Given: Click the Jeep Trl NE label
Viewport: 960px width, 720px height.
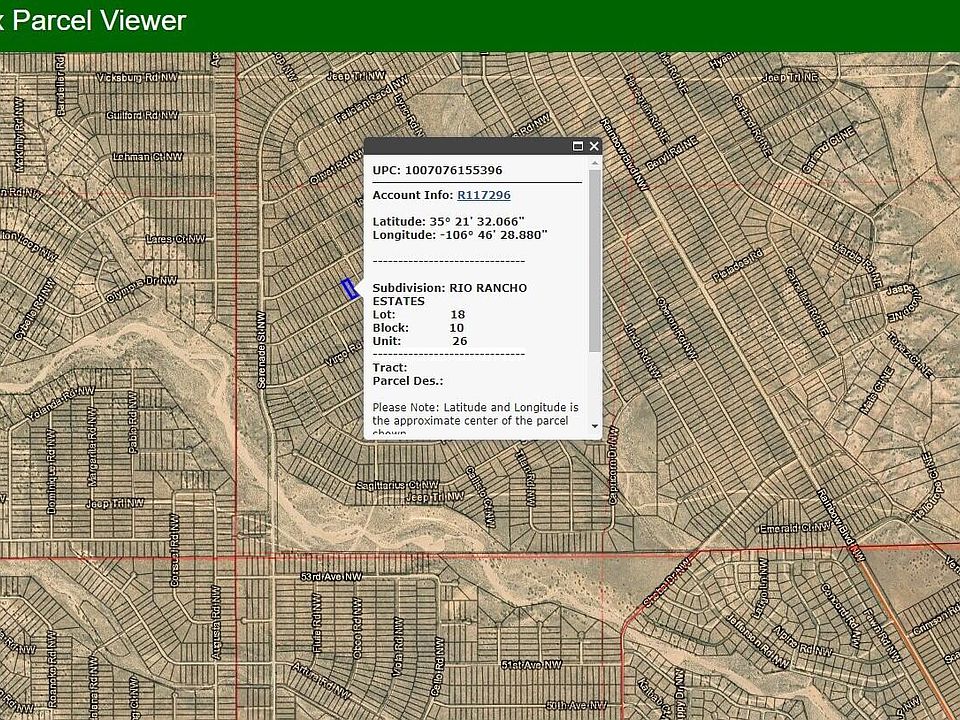Looking at the screenshot, I should [790, 78].
